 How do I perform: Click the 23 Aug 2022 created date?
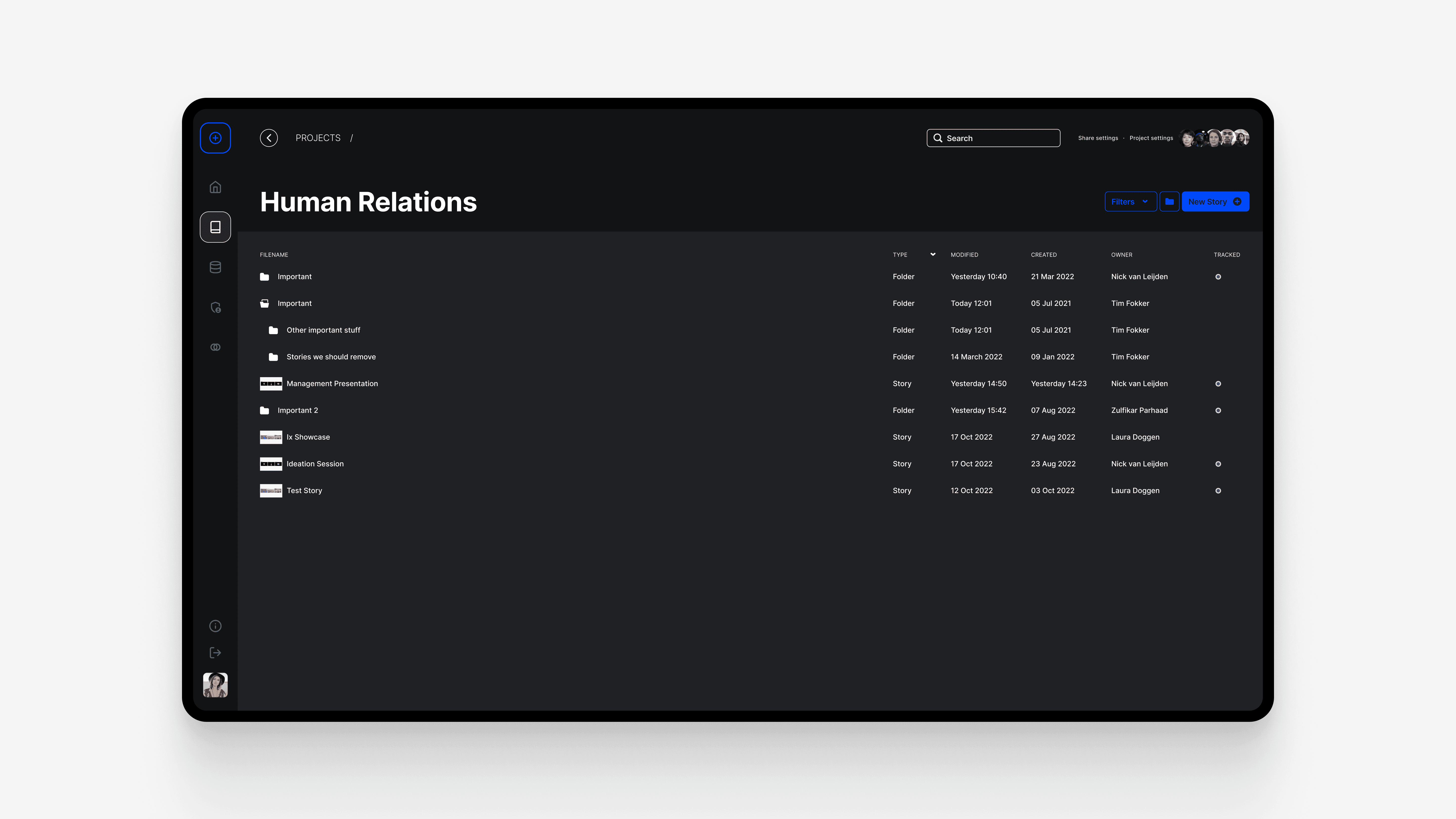point(1053,464)
